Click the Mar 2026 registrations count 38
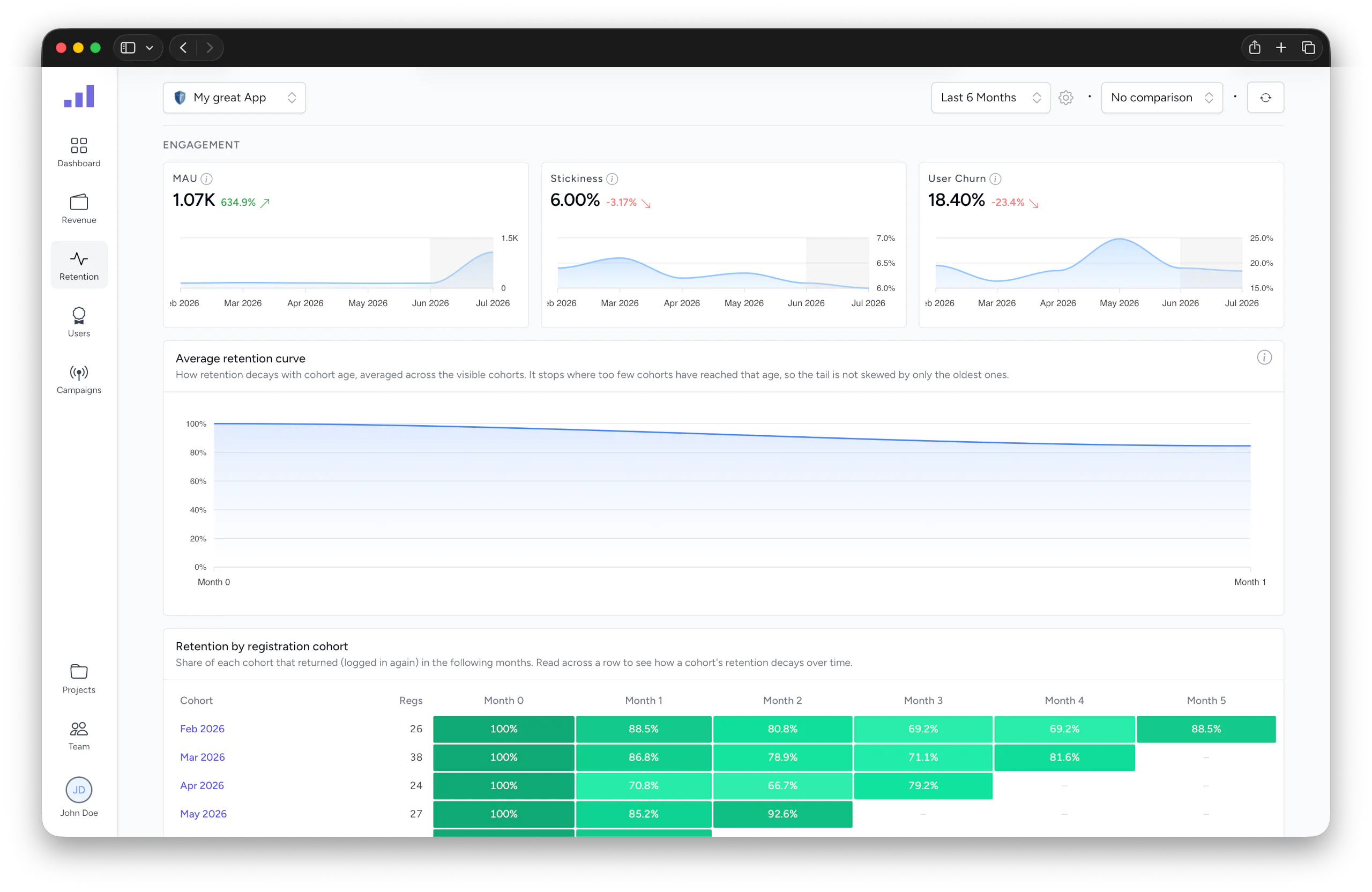This screenshot has width=1372, height=892. 416,757
